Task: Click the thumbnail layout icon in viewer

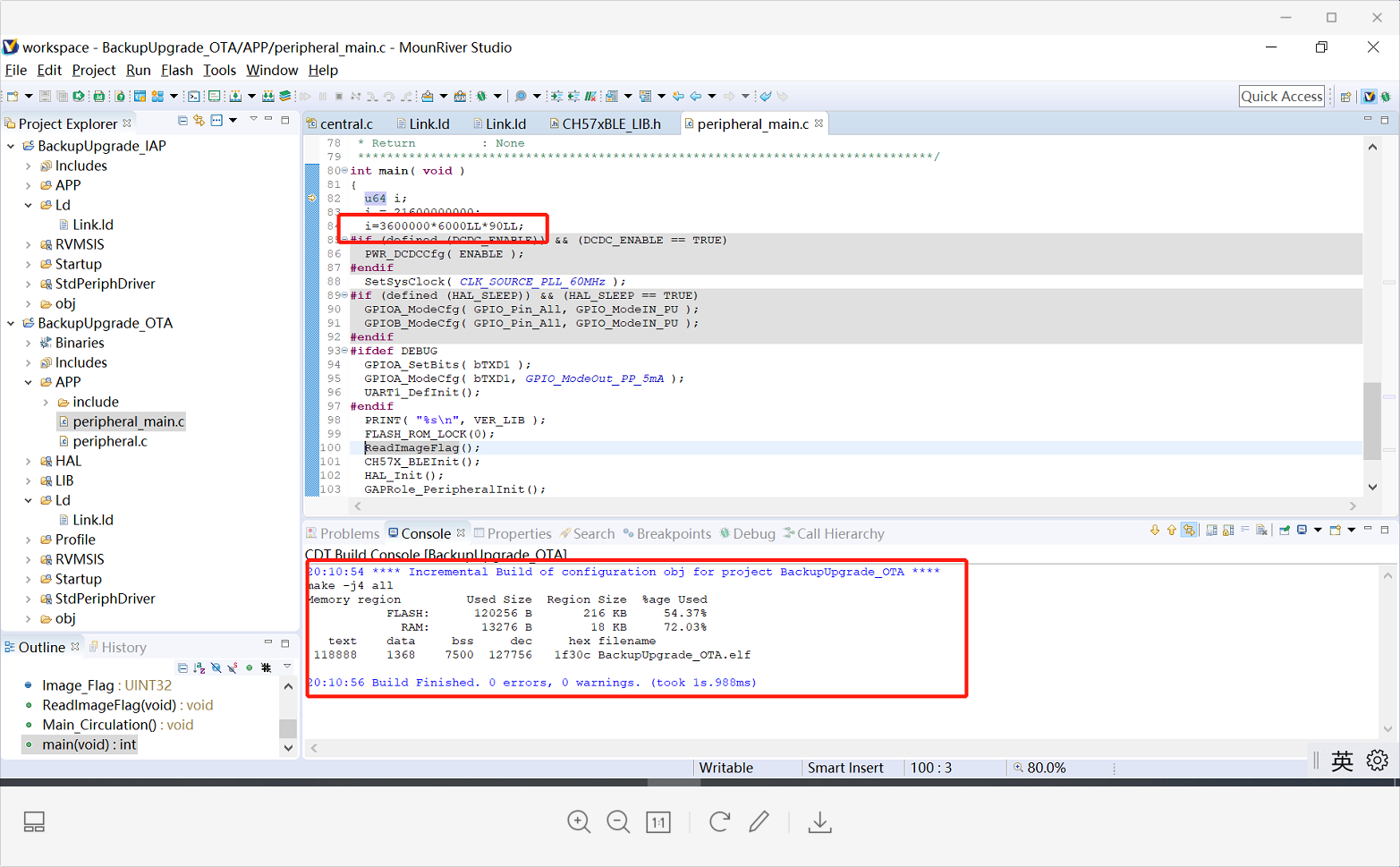Action: click(x=34, y=821)
